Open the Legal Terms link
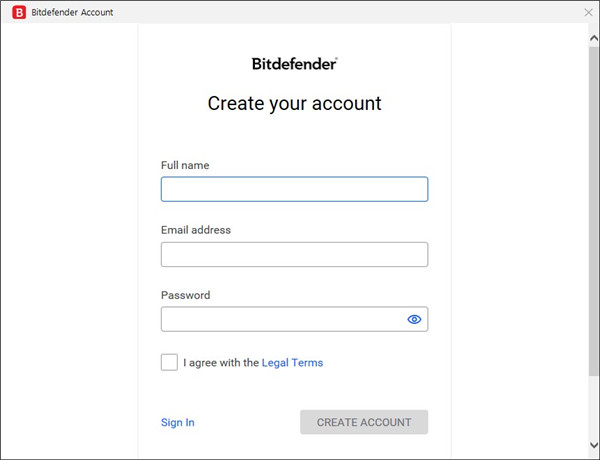The height and width of the screenshot is (460, 600). (x=292, y=363)
